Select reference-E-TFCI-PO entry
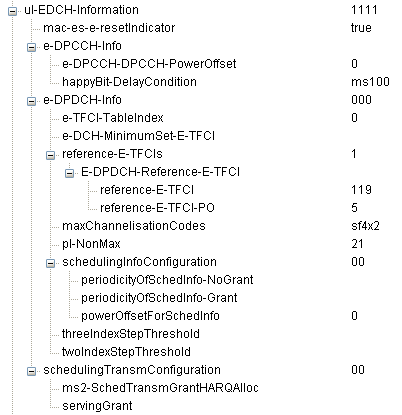 pyautogui.click(x=157, y=208)
